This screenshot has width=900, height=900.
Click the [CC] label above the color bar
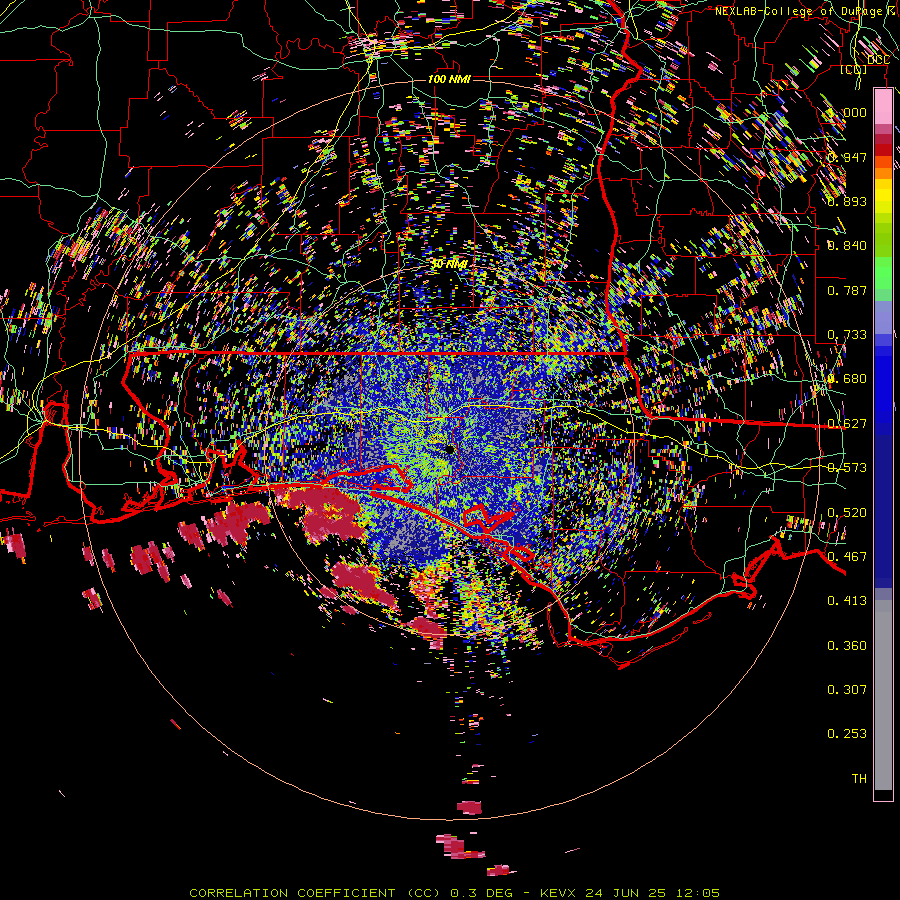tap(854, 69)
